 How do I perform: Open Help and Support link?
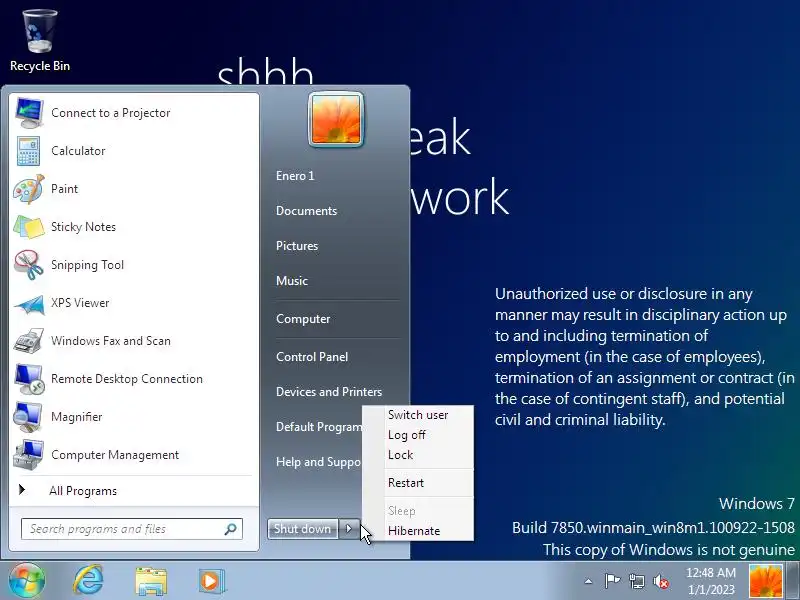(317, 462)
